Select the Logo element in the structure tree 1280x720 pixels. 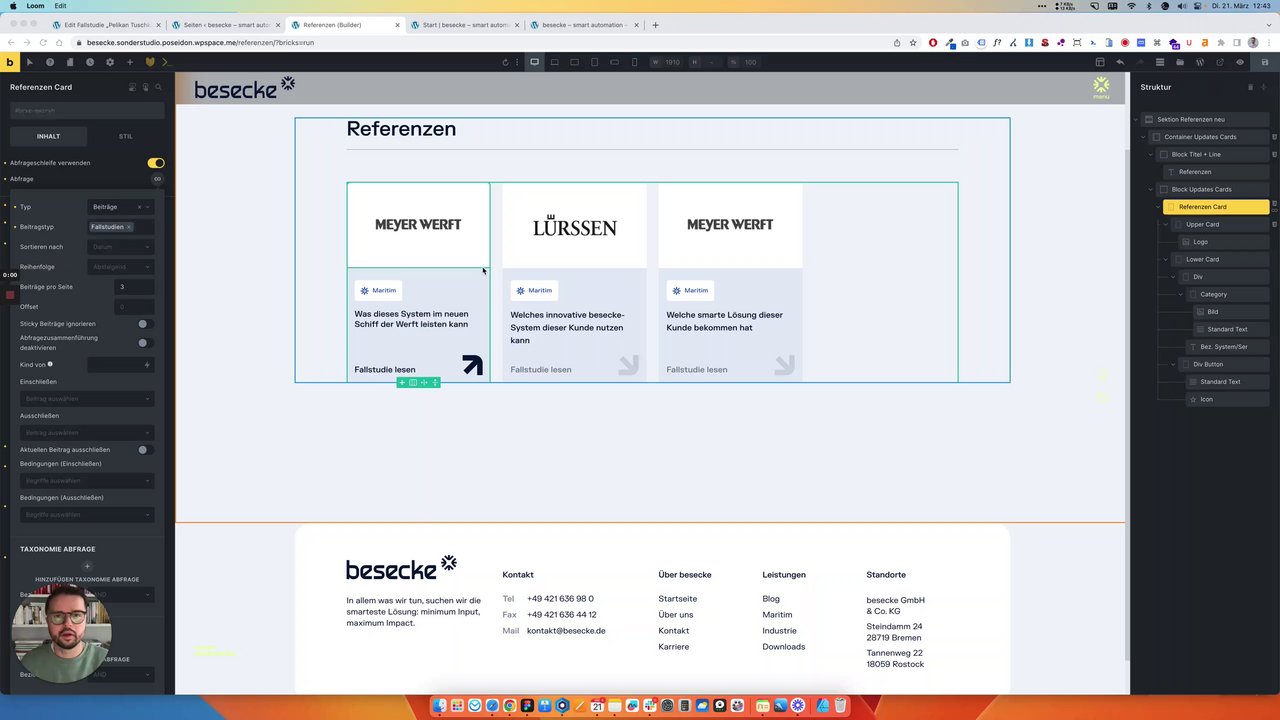[x=1224, y=242]
